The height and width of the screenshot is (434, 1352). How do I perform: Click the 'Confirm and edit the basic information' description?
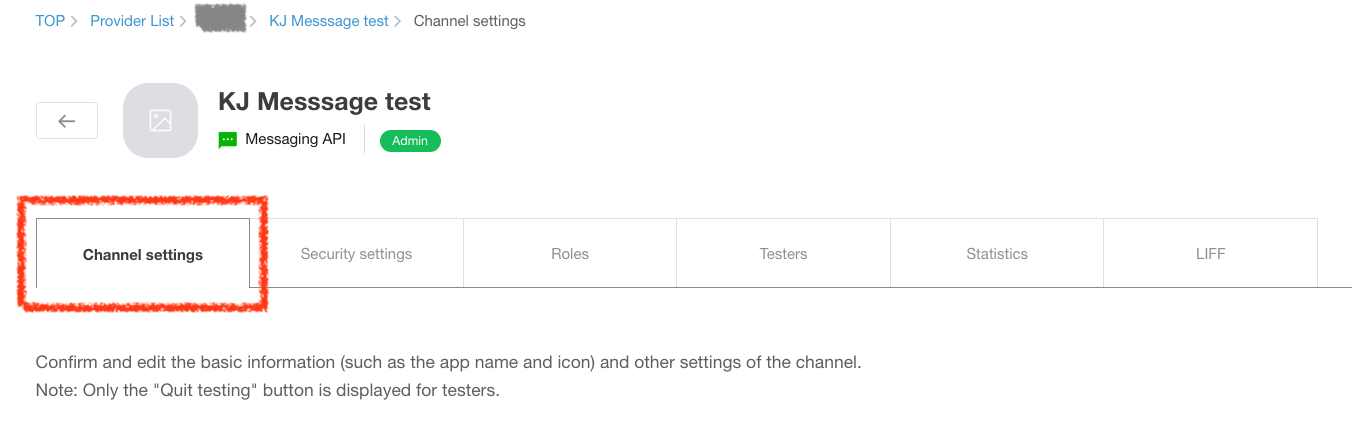[448, 362]
